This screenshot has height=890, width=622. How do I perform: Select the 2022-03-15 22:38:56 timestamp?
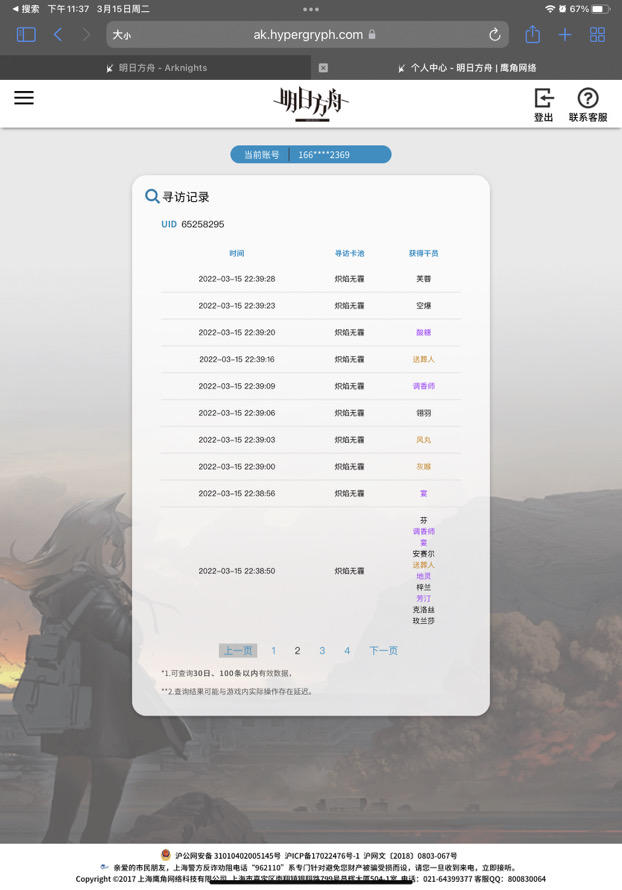tap(237, 493)
